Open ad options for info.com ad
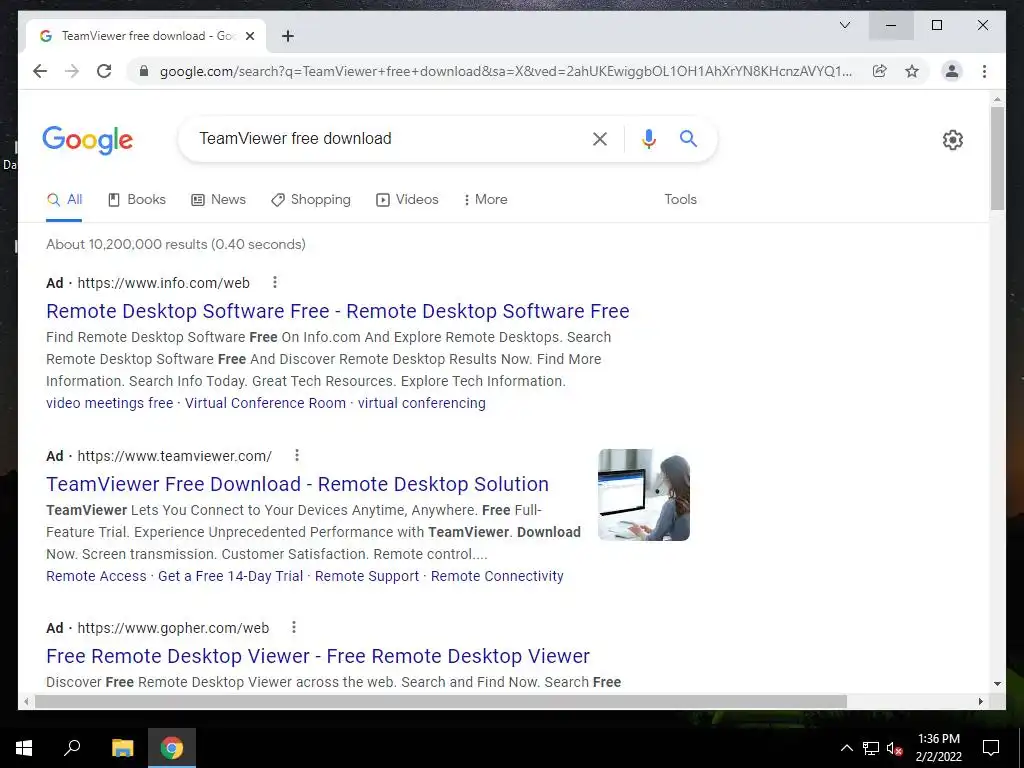The image size is (1024, 768). point(275,282)
